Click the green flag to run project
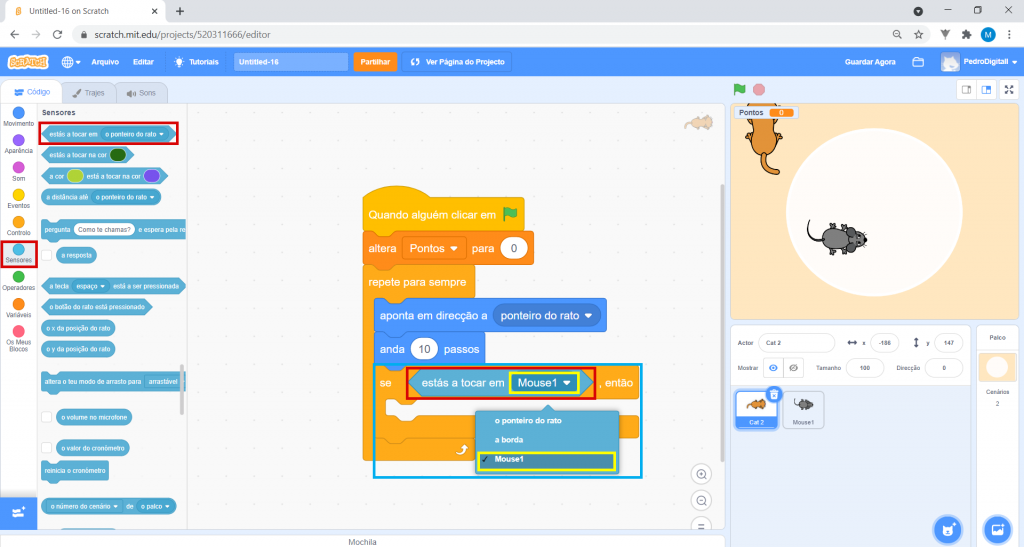This screenshot has width=1024, height=547. tap(739, 89)
